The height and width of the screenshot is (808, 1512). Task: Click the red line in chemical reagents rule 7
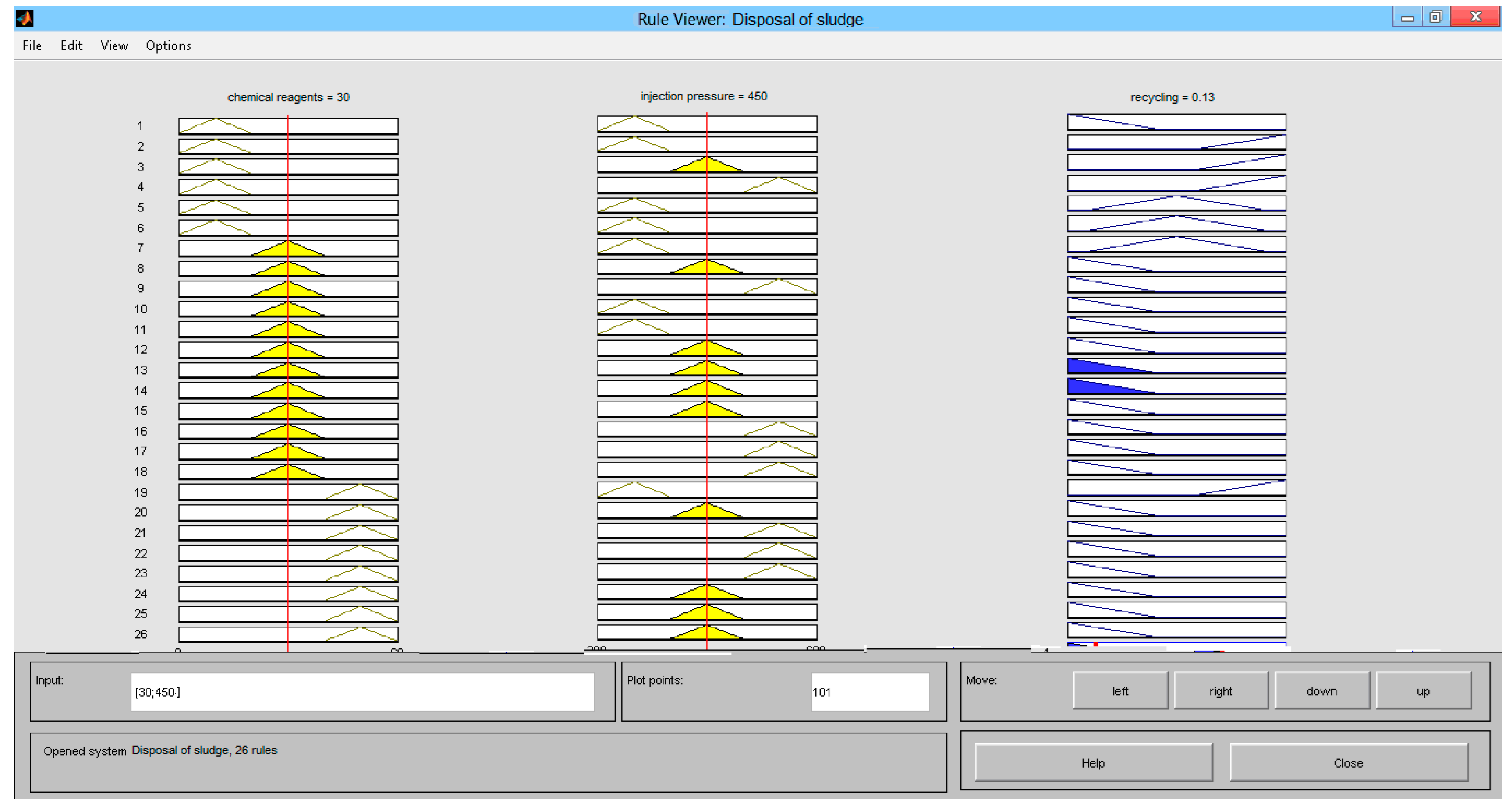pyautogui.click(x=288, y=249)
